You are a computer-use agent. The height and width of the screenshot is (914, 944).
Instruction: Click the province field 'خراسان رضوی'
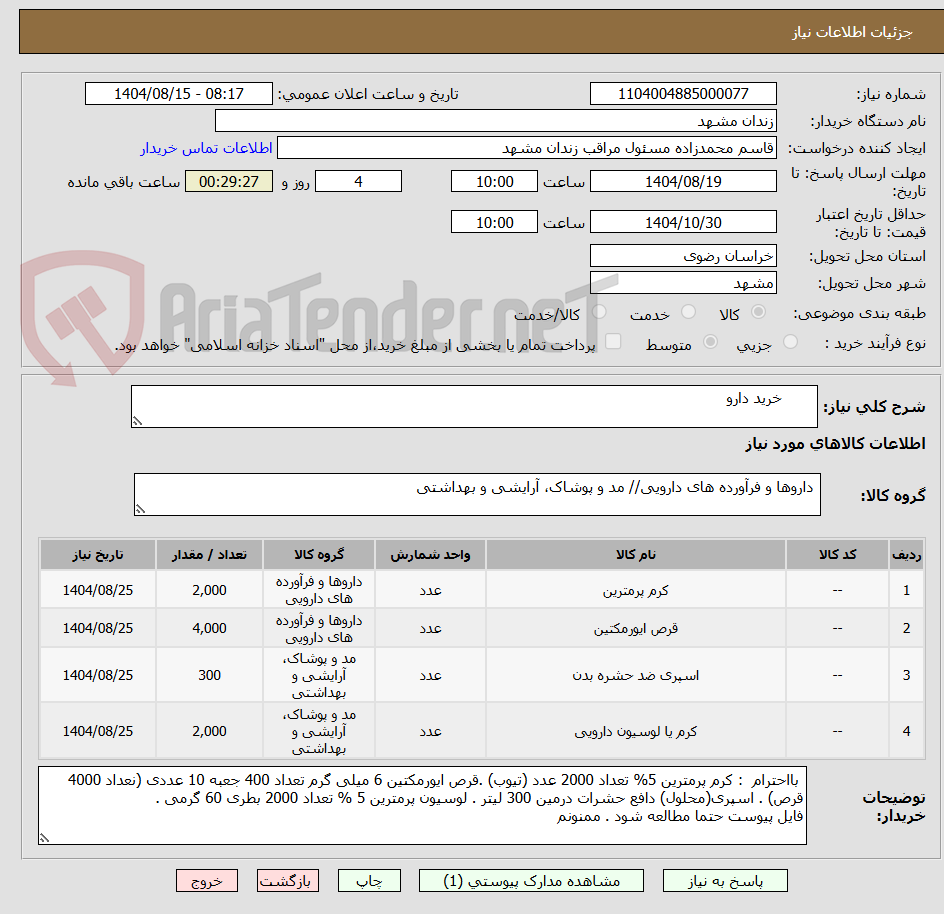[x=683, y=256]
